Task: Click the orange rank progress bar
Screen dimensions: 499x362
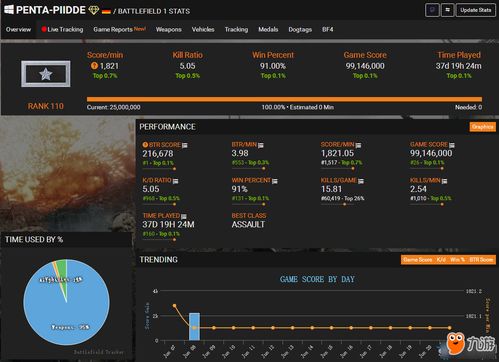Action: click(284, 99)
